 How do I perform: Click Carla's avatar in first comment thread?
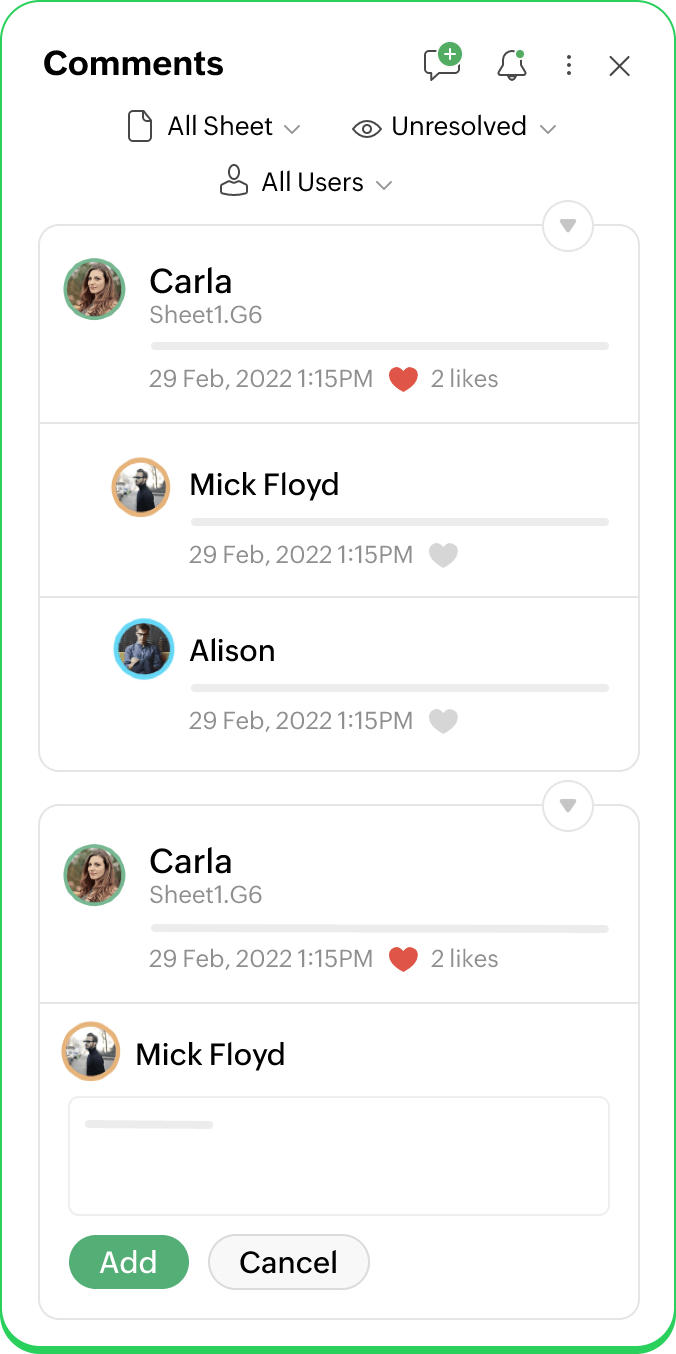94,290
